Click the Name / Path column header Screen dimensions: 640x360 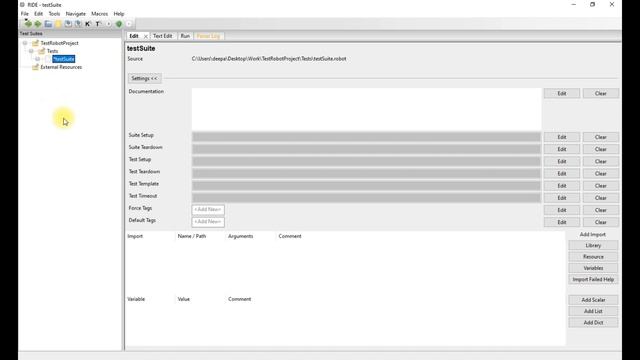point(192,236)
